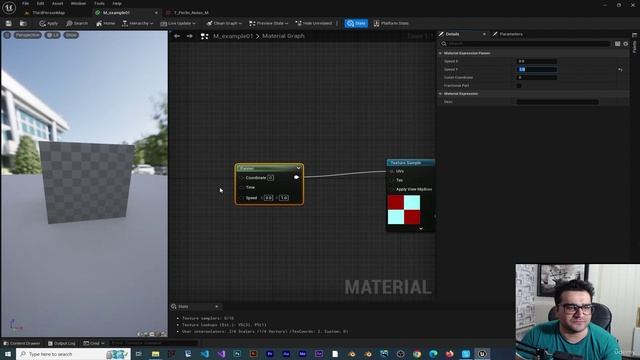Image resolution: width=640 pixels, height=360 pixels.
Task: Click the Time input pin on Panner node
Action: pyautogui.click(x=242, y=187)
